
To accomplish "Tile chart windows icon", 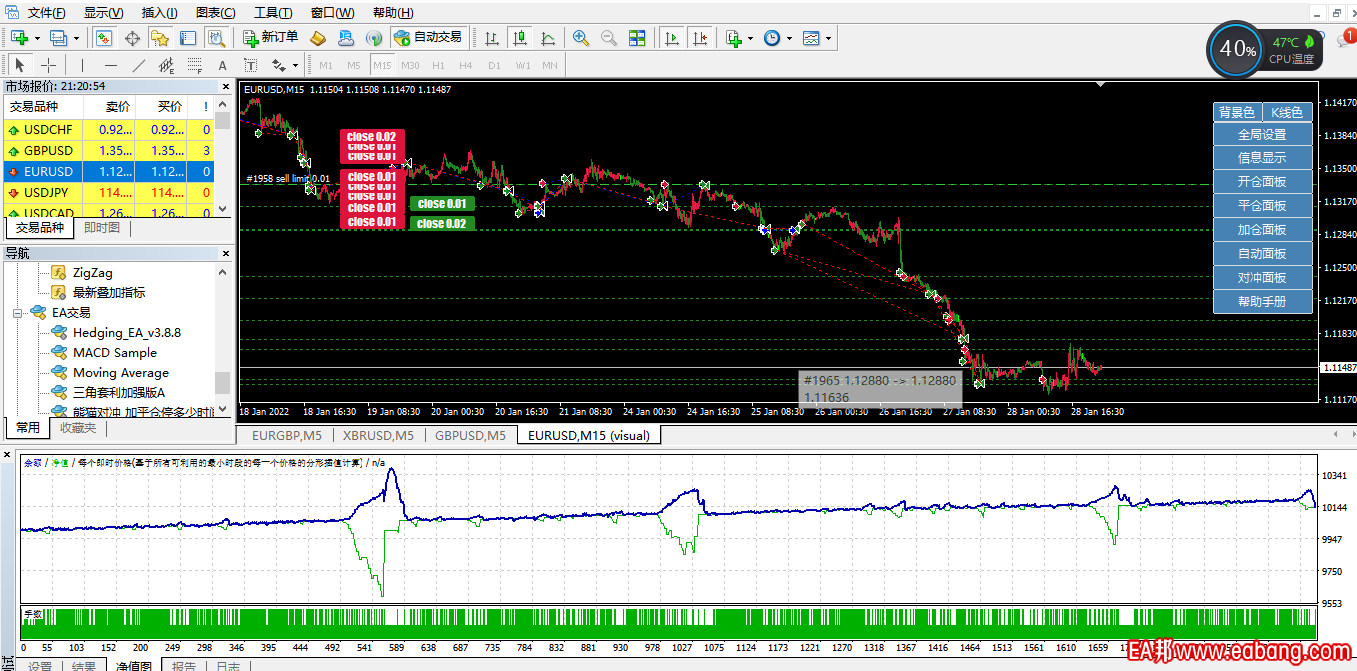I will (637, 38).
